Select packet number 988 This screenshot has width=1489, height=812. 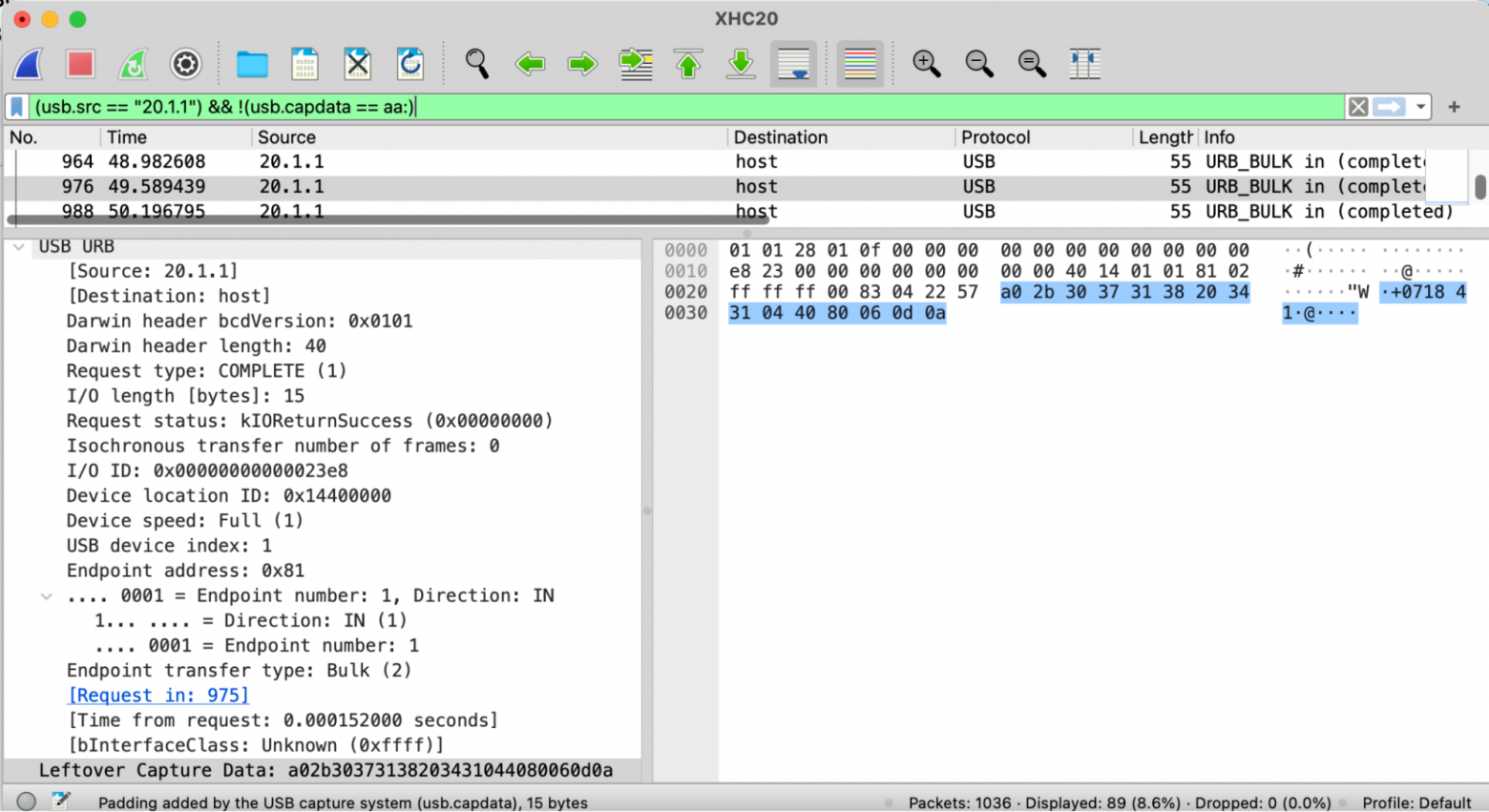[x=735, y=211]
